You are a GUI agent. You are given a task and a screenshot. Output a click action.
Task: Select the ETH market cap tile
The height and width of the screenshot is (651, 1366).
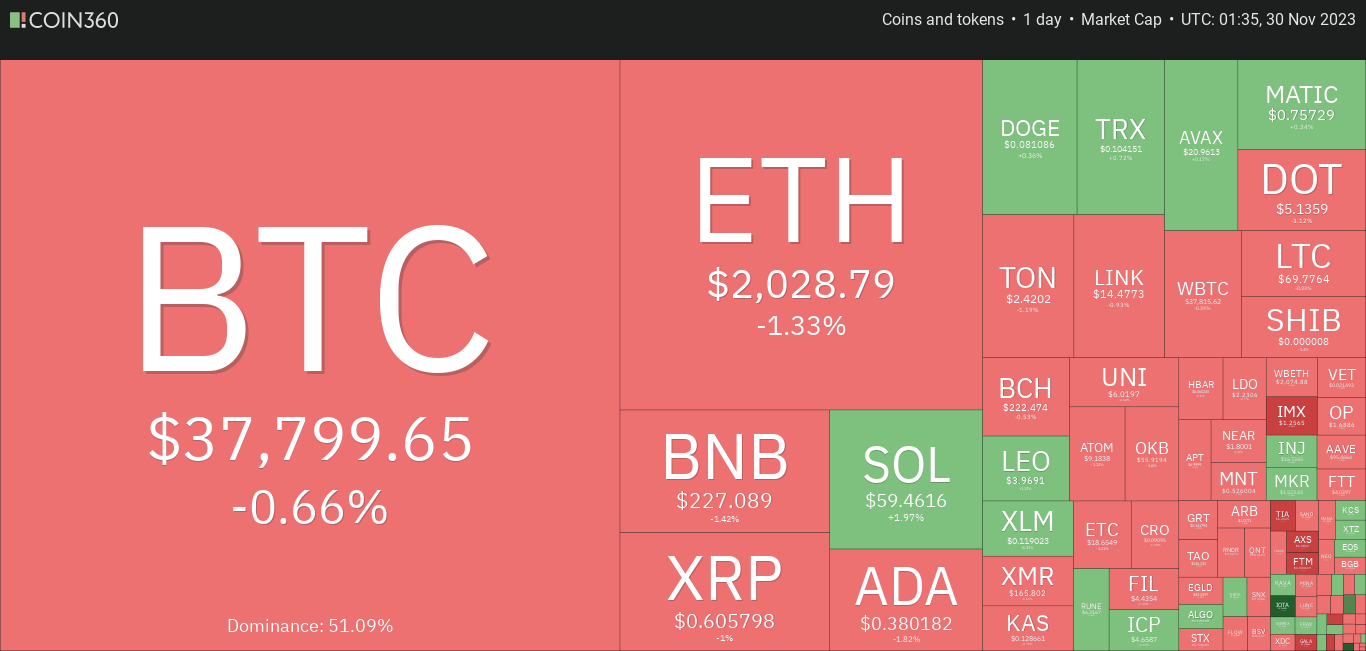(801, 235)
